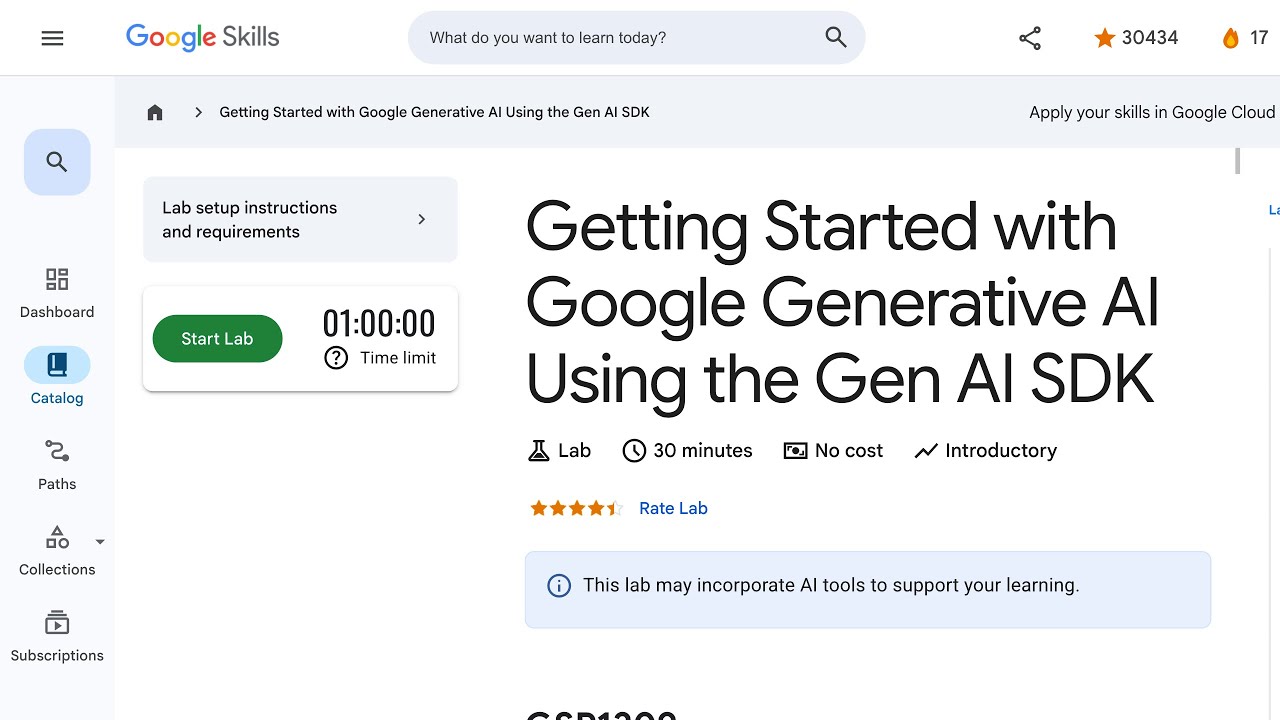Click the streak count 17

(1259, 38)
